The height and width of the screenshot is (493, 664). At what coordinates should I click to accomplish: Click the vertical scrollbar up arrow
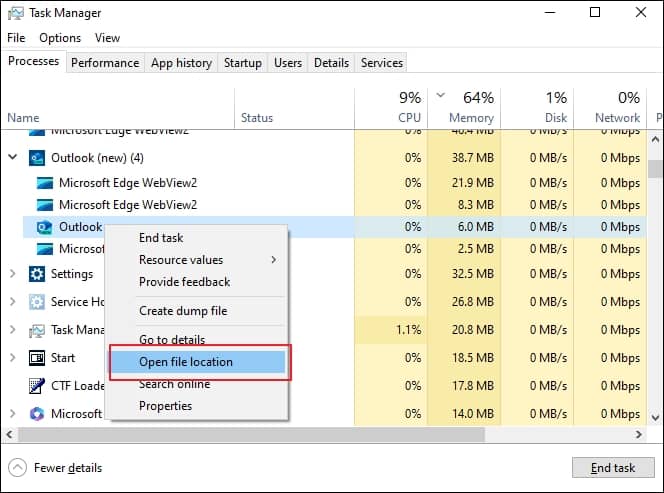(x=655, y=139)
